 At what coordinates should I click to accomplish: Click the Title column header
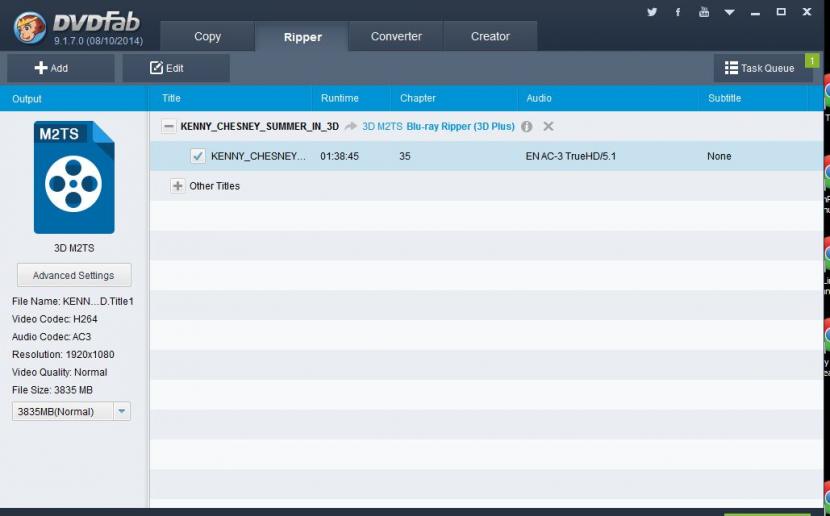(171, 98)
